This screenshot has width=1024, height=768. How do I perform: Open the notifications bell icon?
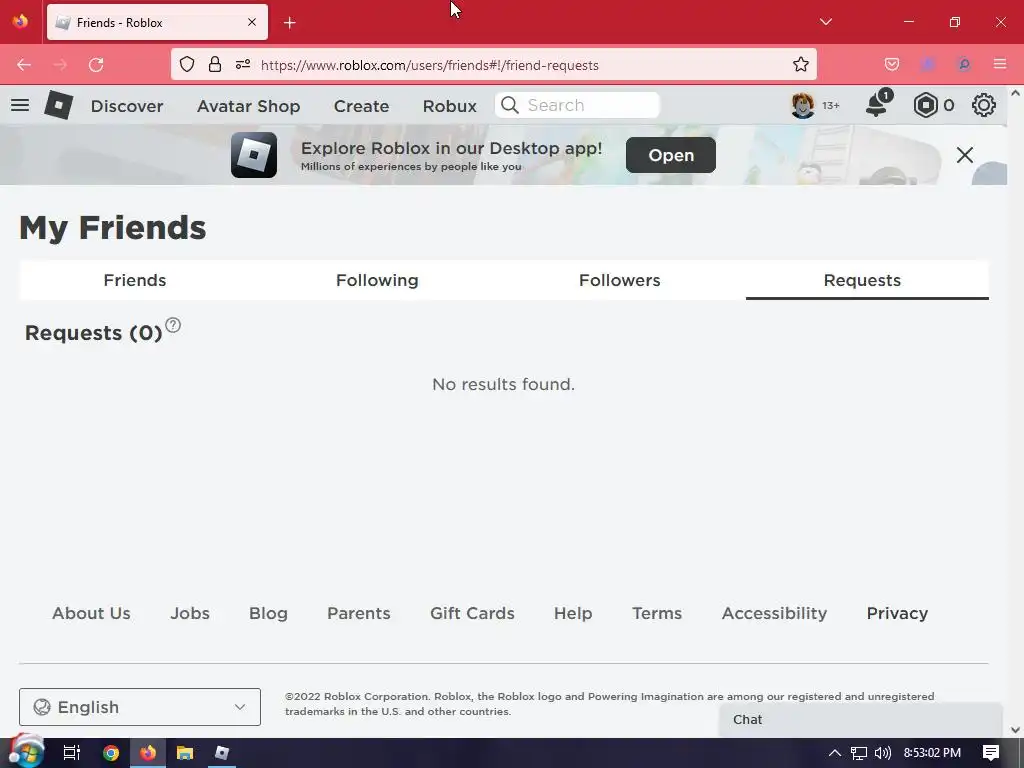click(x=877, y=104)
